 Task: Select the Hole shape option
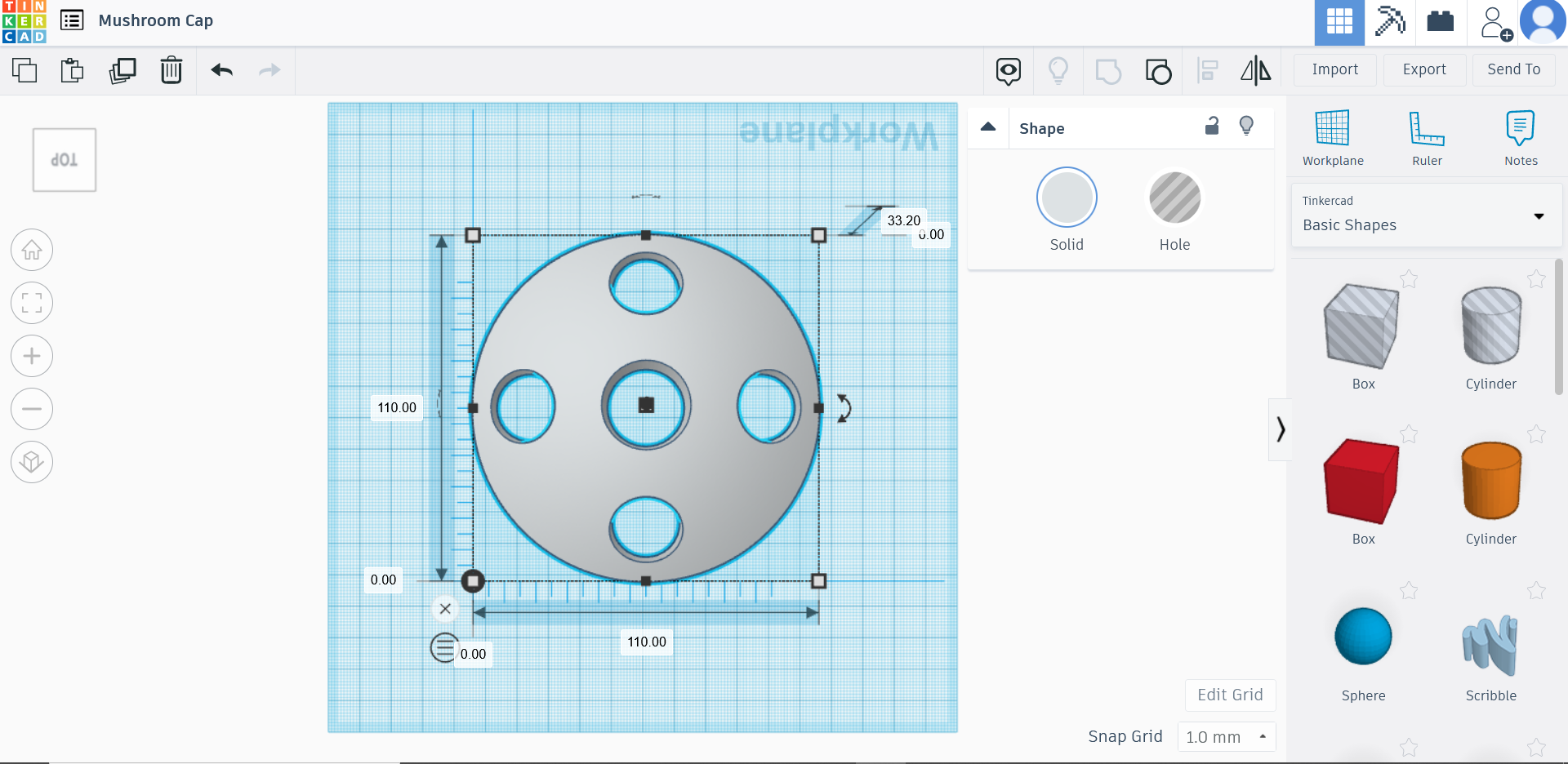click(x=1174, y=198)
